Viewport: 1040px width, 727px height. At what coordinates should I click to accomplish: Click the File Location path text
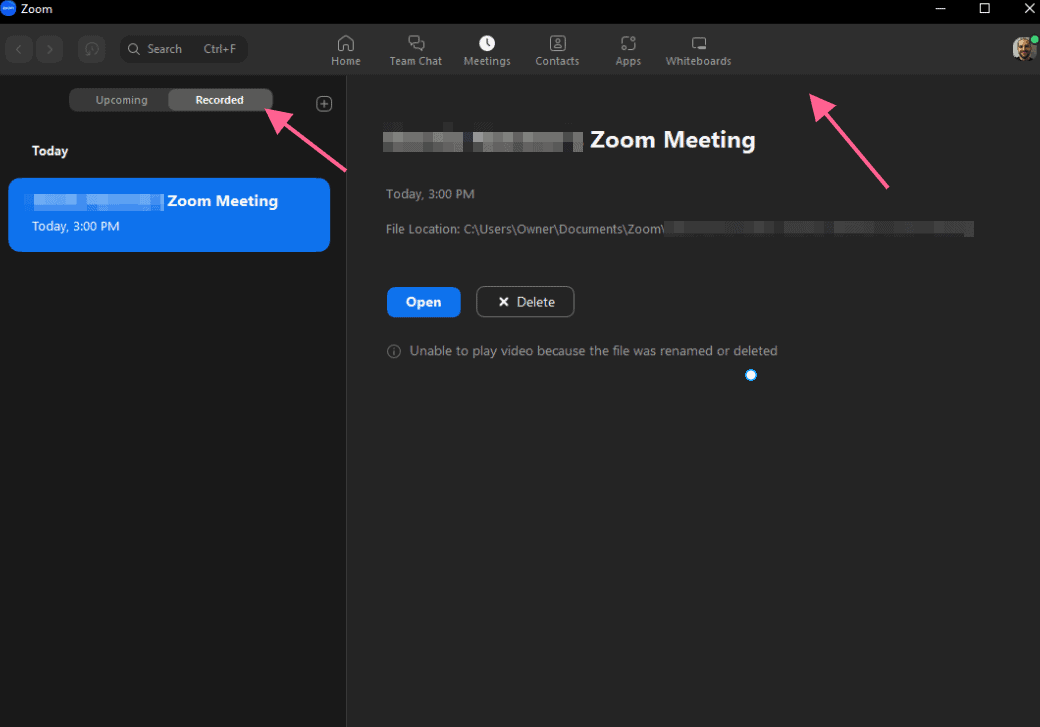pos(679,229)
